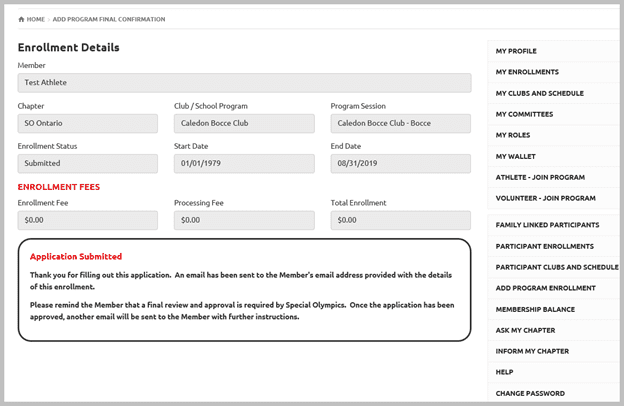Click Enrollment Status field Submitted
This screenshot has width=624, height=406.
tap(88, 164)
